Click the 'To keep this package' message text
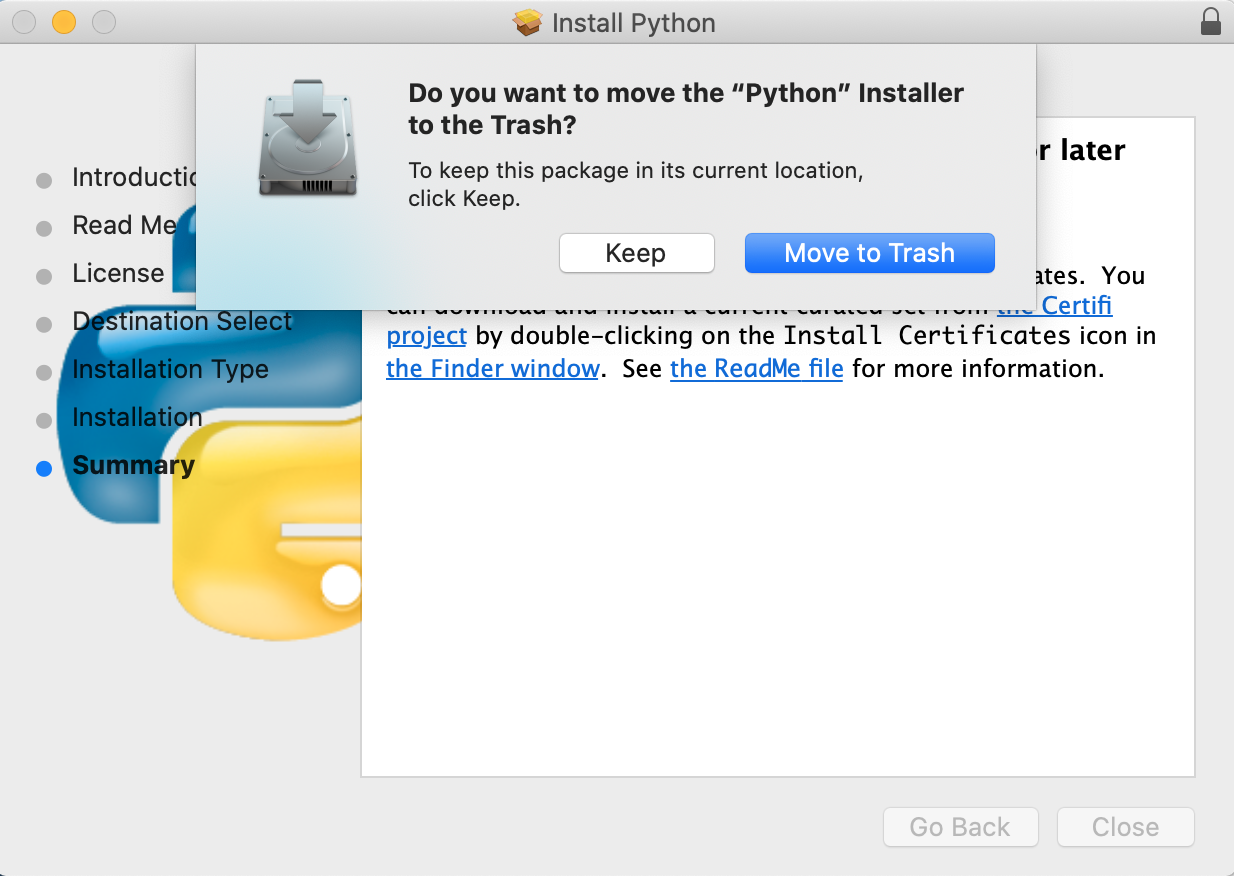Viewport: 1234px width, 876px height. pos(635,184)
